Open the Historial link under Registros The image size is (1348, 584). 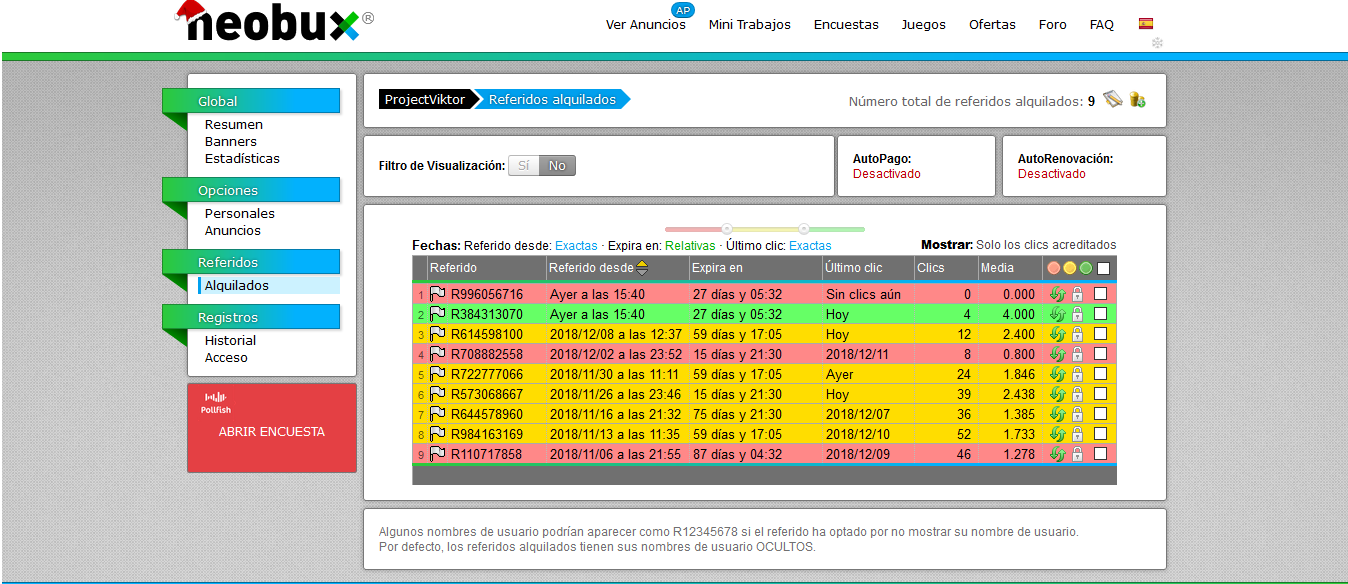click(x=230, y=341)
